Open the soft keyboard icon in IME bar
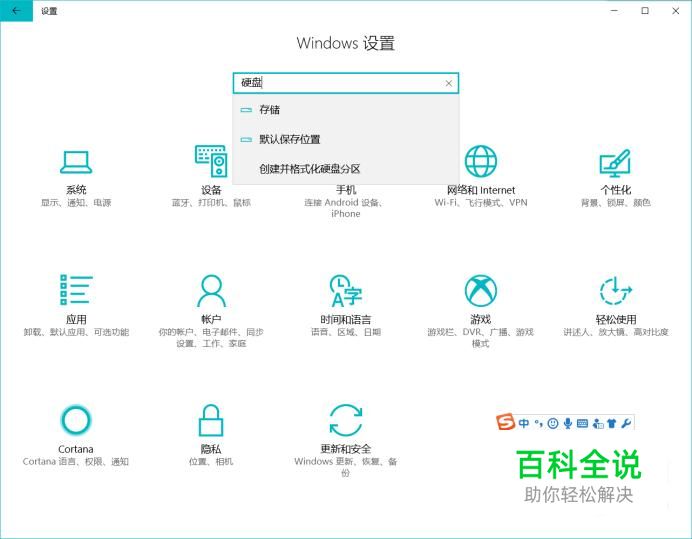 [582, 423]
